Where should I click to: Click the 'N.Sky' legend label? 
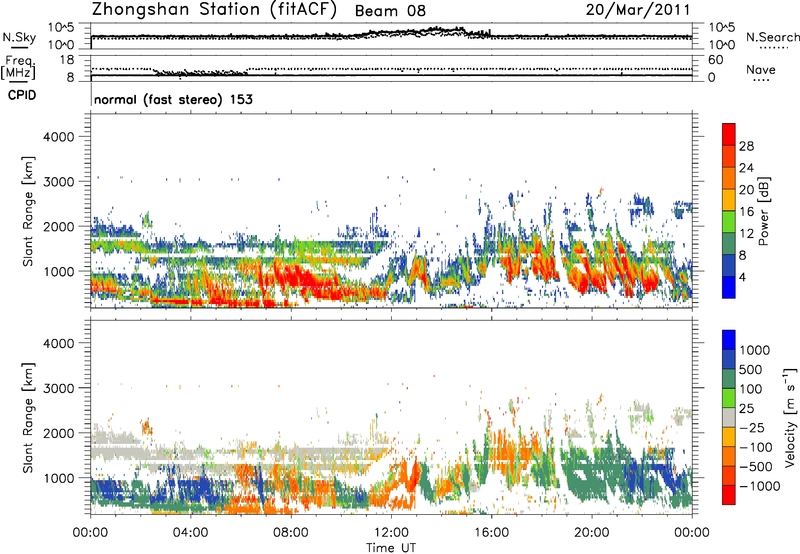click(19, 37)
